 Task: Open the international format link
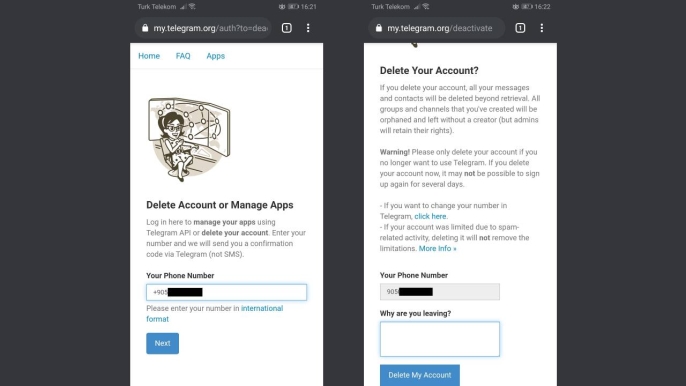point(214,314)
